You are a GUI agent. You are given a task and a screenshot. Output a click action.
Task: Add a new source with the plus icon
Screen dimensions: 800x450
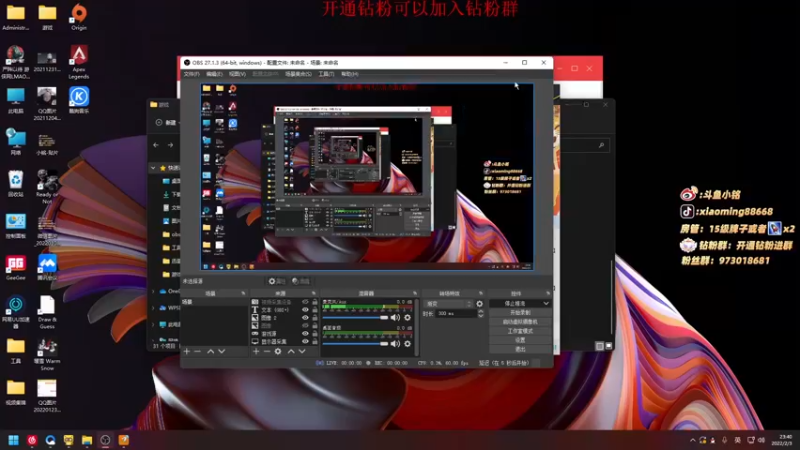pos(256,351)
